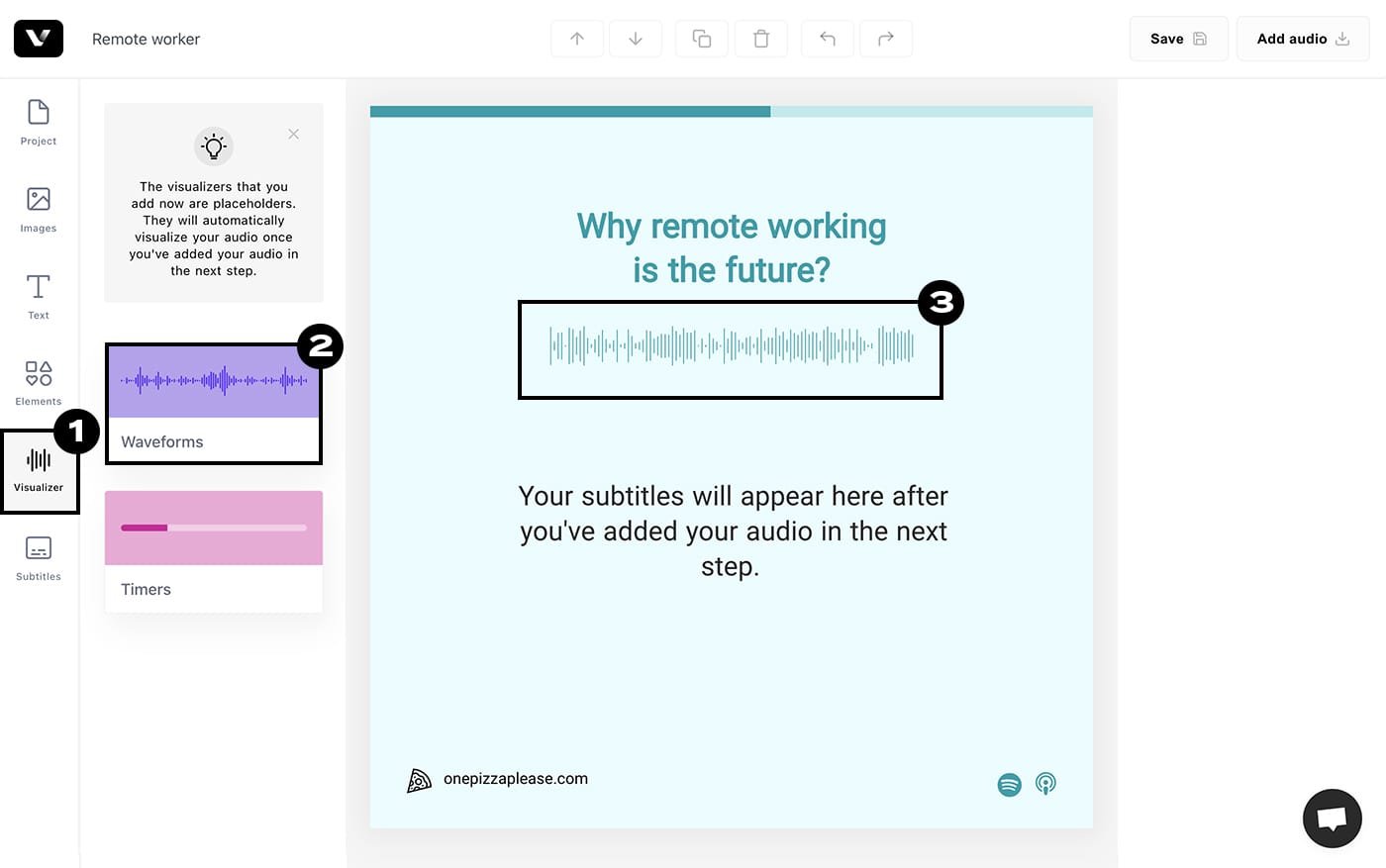Select the Timers visualizer preview
Screen dimensions: 1386x868
[x=213, y=528]
